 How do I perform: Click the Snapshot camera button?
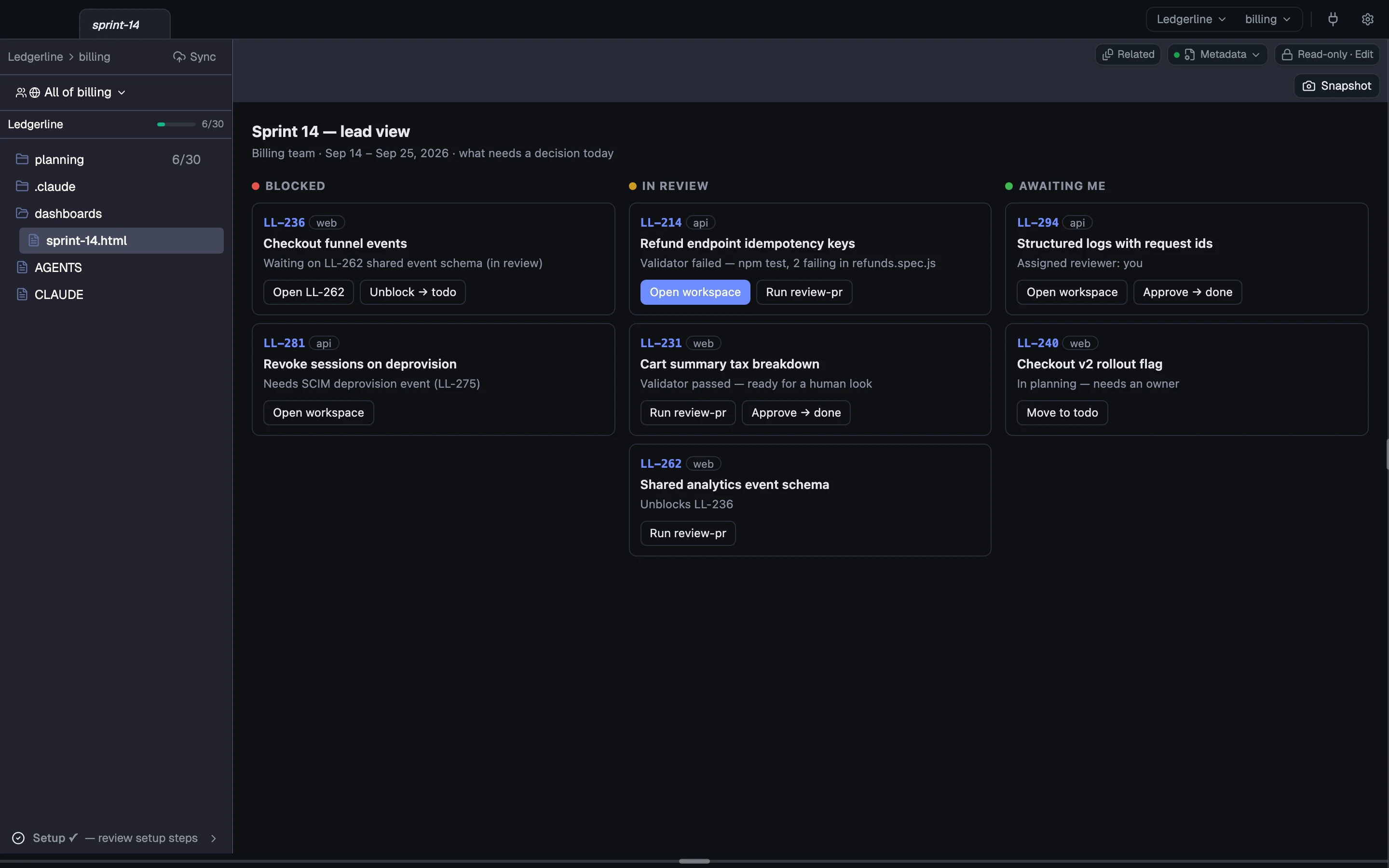click(x=1336, y=85)
